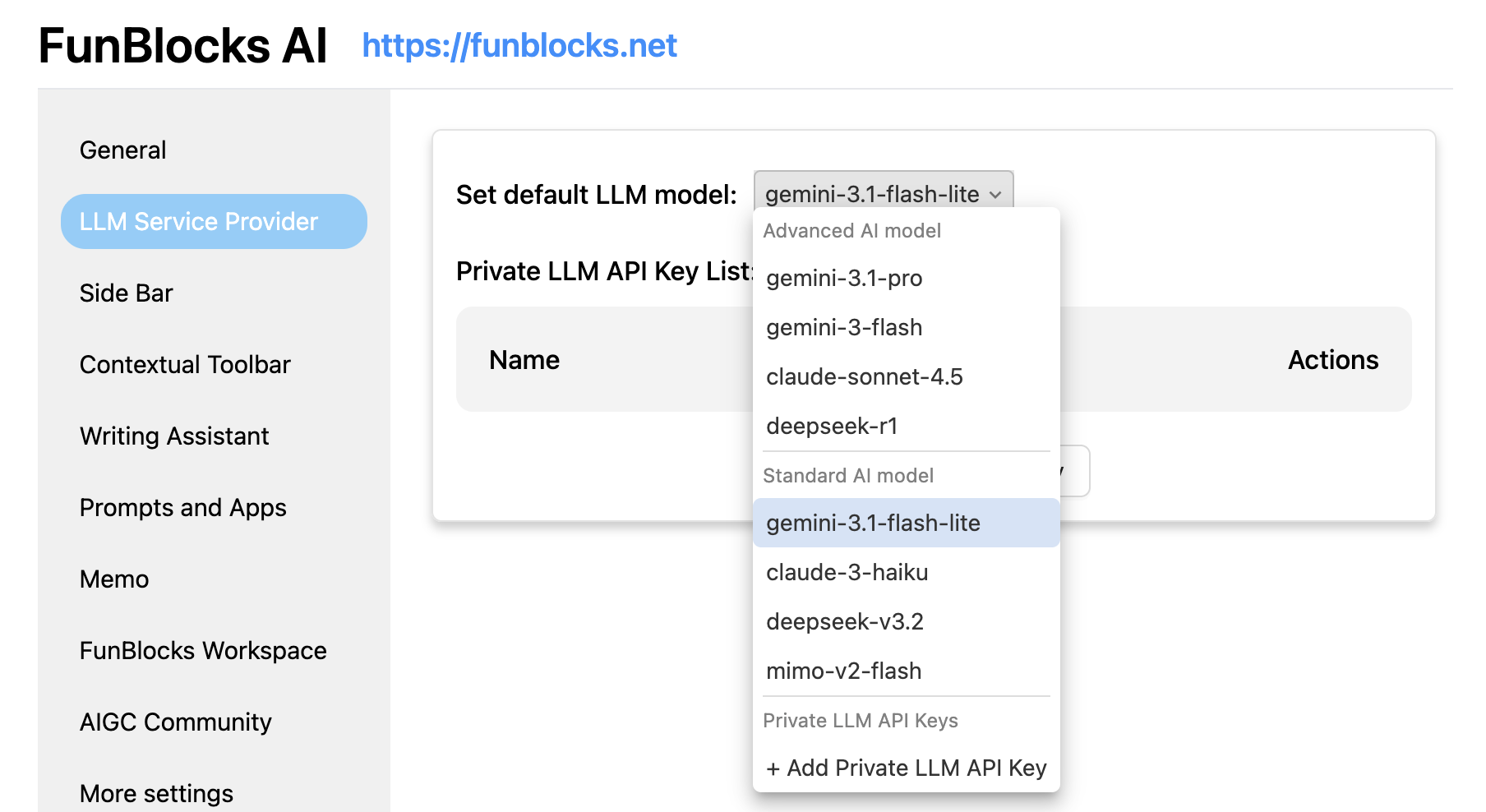This screenshot has height=812, width=1486.
Task: Choose deepseek-v3.2 from the dropdown
Action: coord(846,621)
